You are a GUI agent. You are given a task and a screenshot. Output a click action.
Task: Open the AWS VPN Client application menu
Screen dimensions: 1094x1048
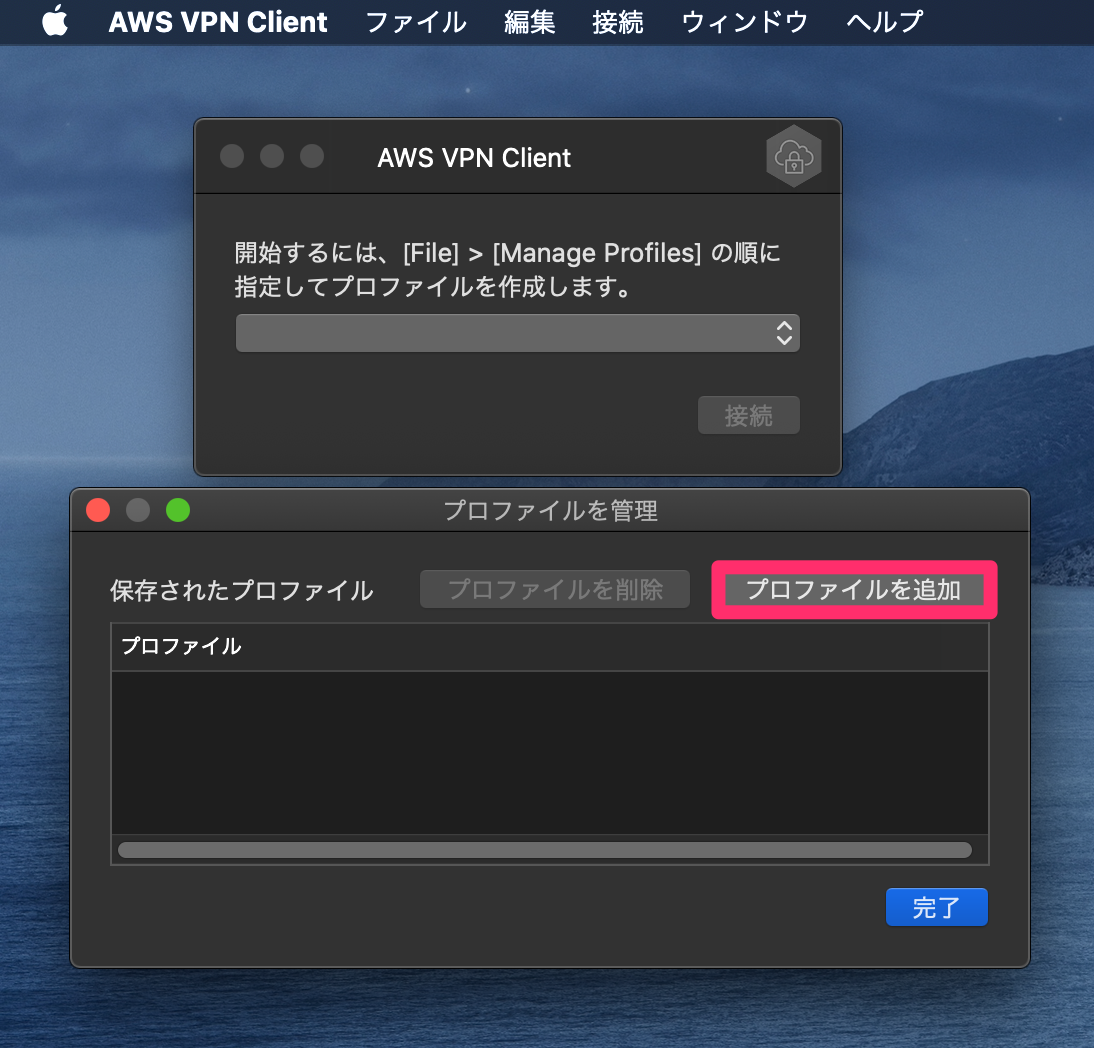pos(218,22)
